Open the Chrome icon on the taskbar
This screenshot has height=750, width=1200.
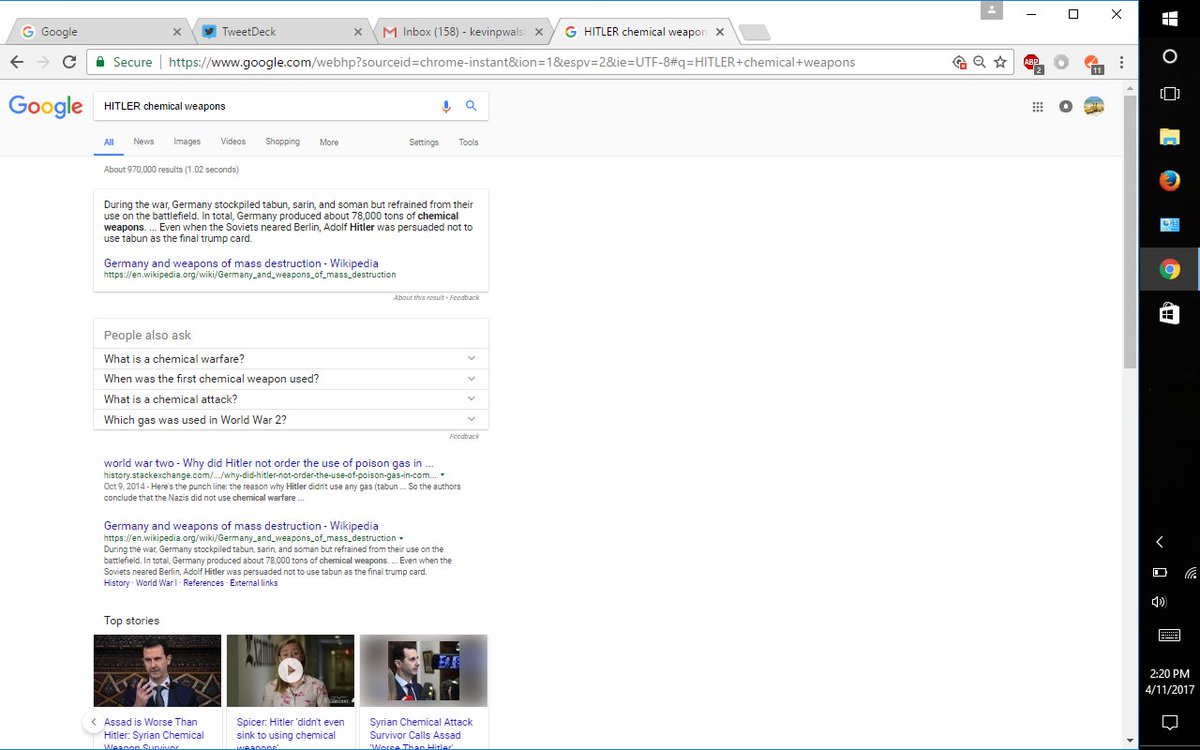pyautogui.click(x=1170, y=269)
